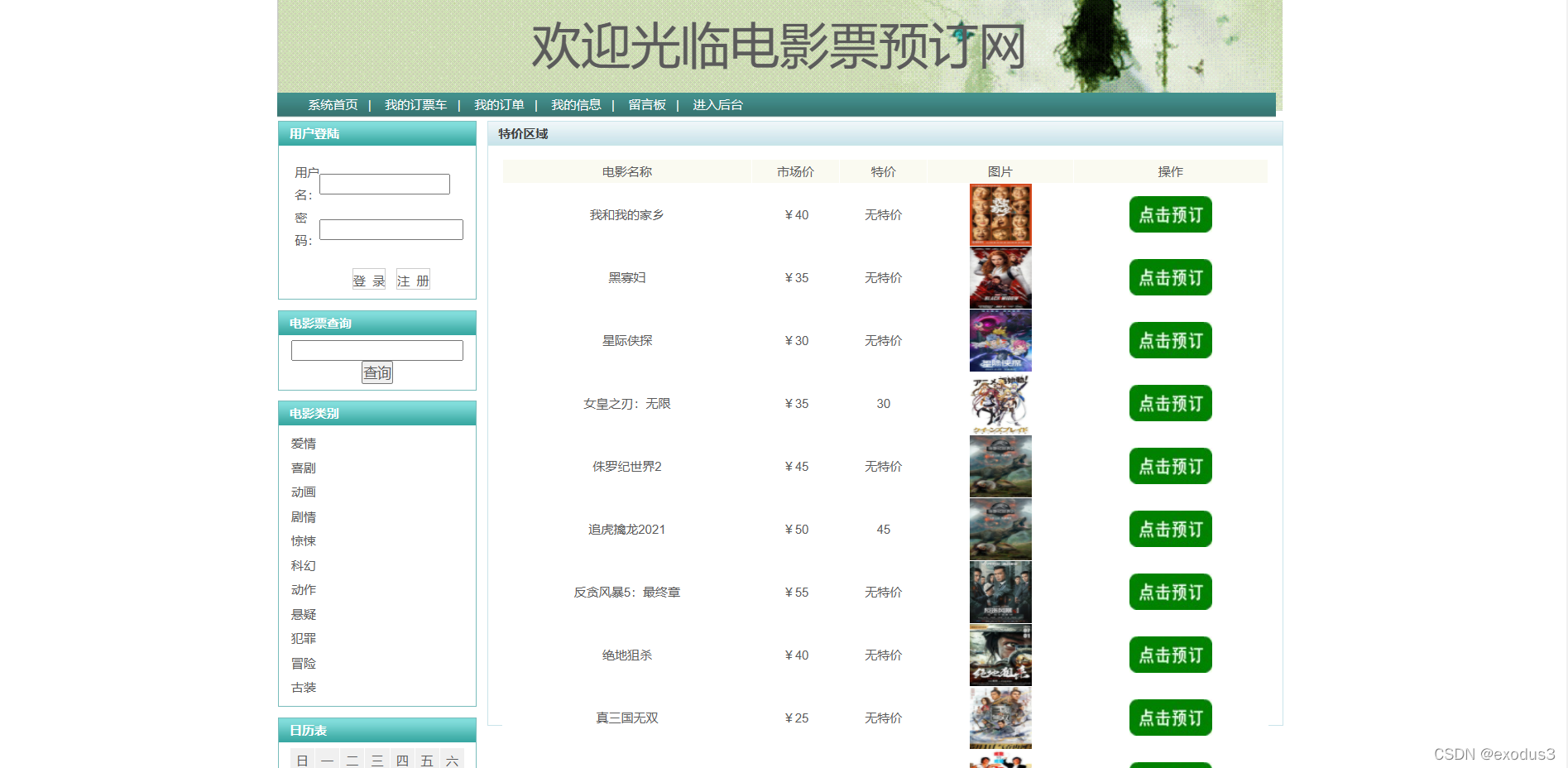Viewport: 1568px width, 768px height.
Task: Open the 古装 category filter
Action: (304, 687)
